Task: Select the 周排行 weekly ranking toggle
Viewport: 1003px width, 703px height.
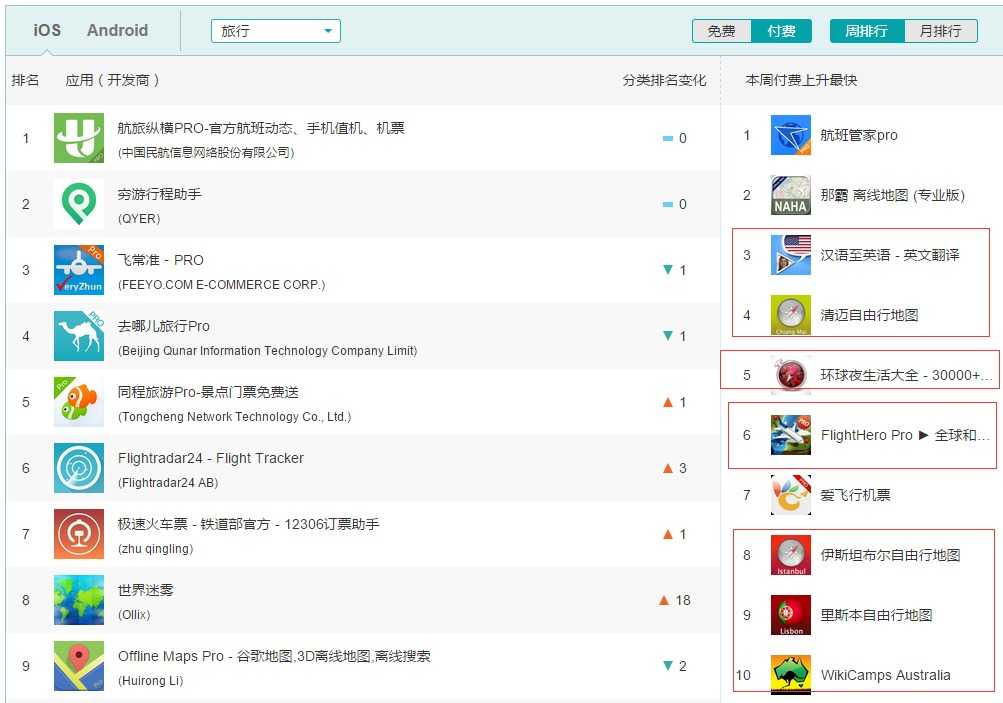Action: [x=867, y=31]
